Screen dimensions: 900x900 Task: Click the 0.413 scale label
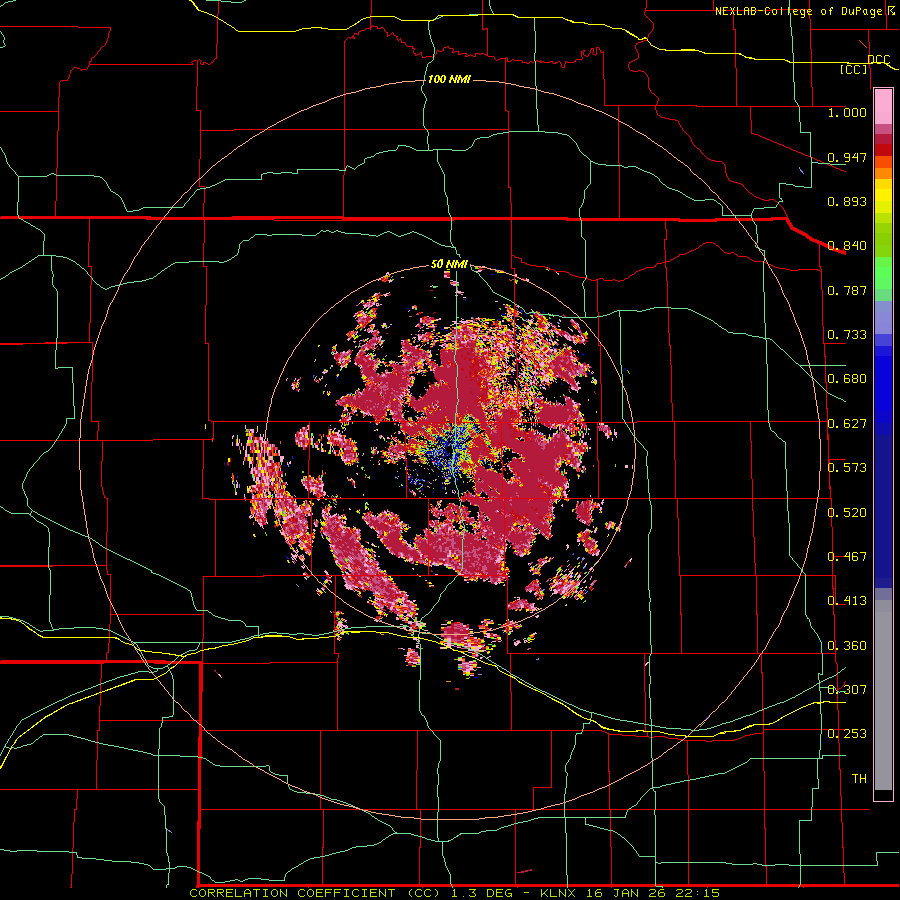click(847, 601)
